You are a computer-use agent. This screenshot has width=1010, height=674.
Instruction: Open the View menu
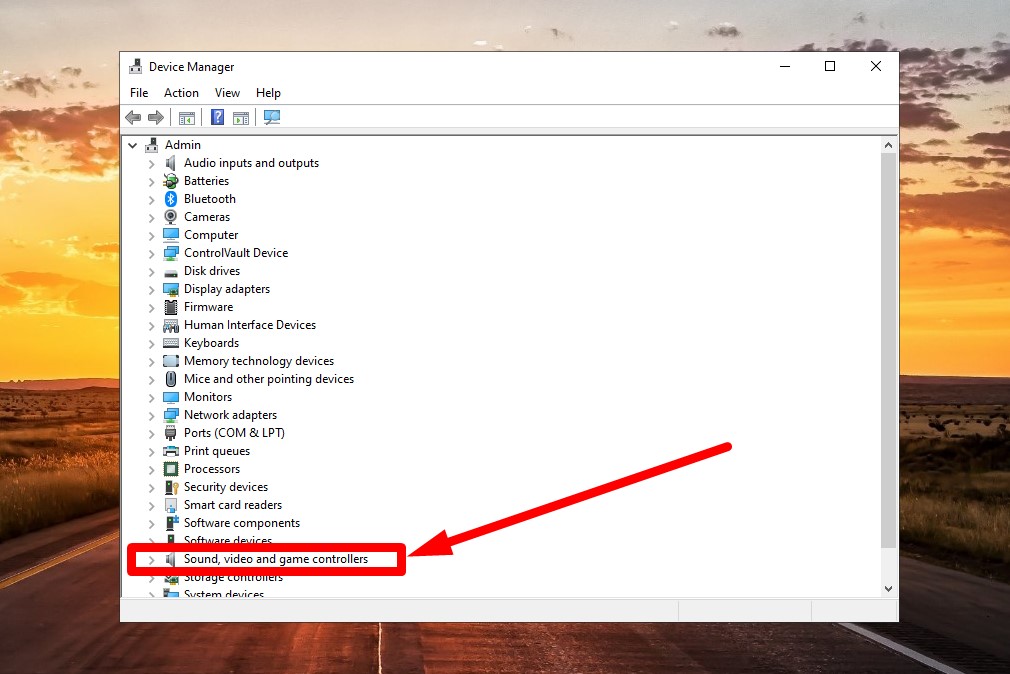(227, 93)
